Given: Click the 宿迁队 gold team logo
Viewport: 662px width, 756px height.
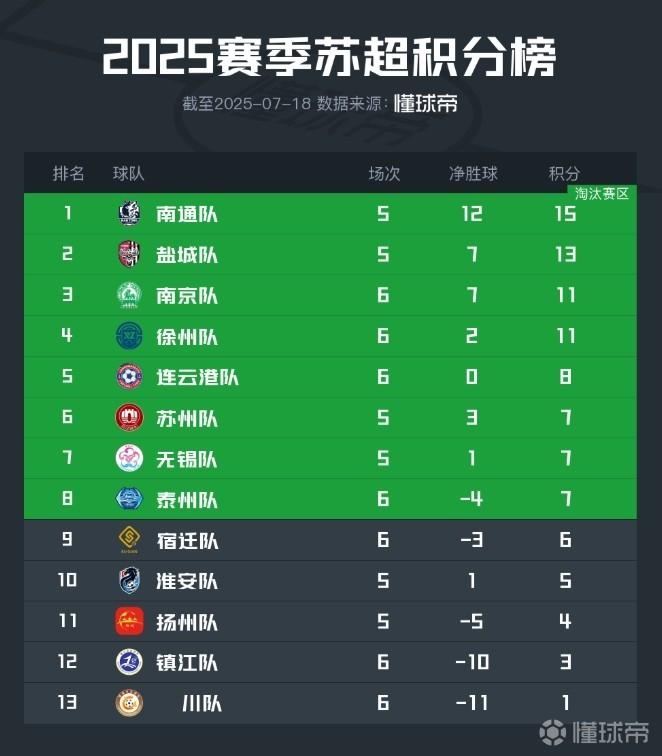Looking at the screenshot, I should [x=129, y=540].
